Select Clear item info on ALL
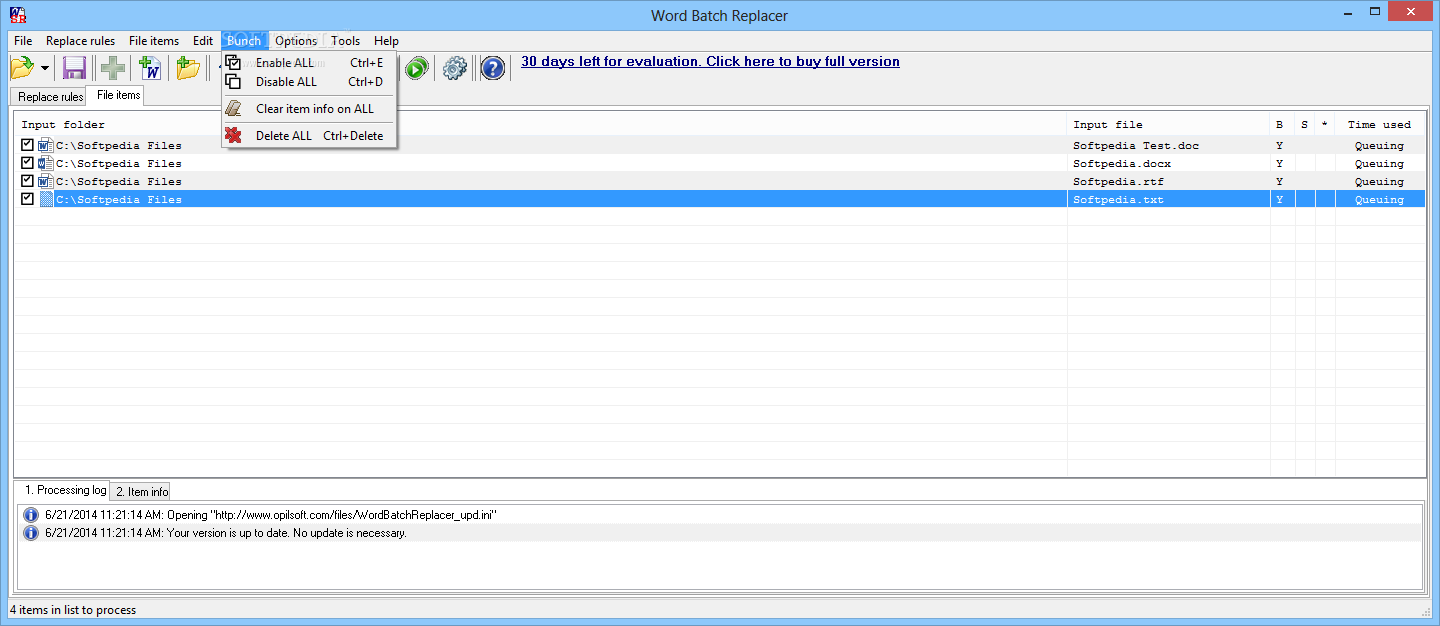1440x626 pixels. 309,109
